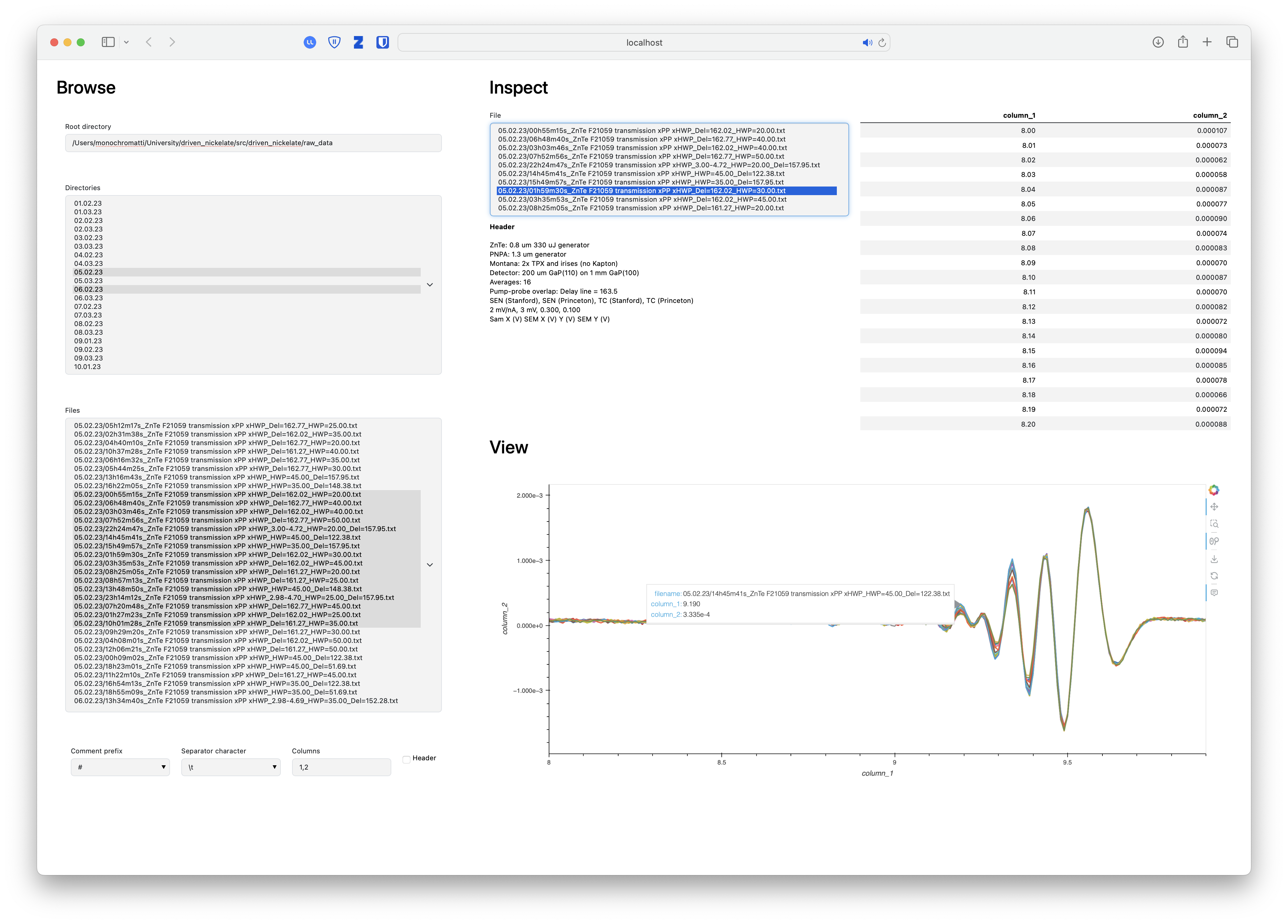
Task: Reset the plot view
Action: [x=1214, y=576]
